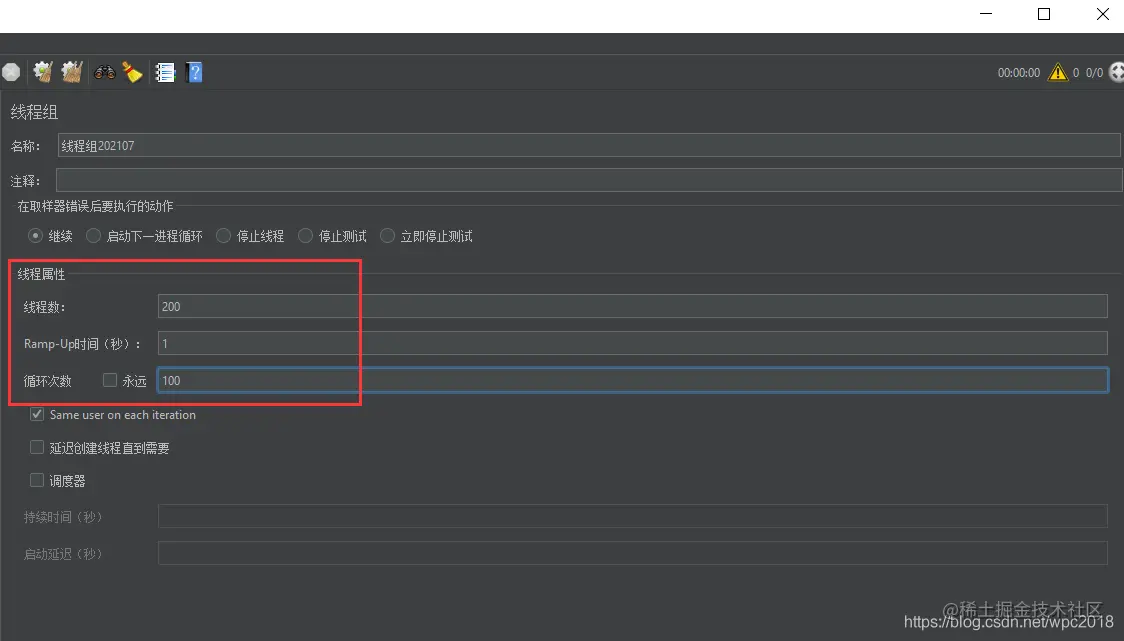Click the 0/0 active threads counter

[x=1094, y=73]
